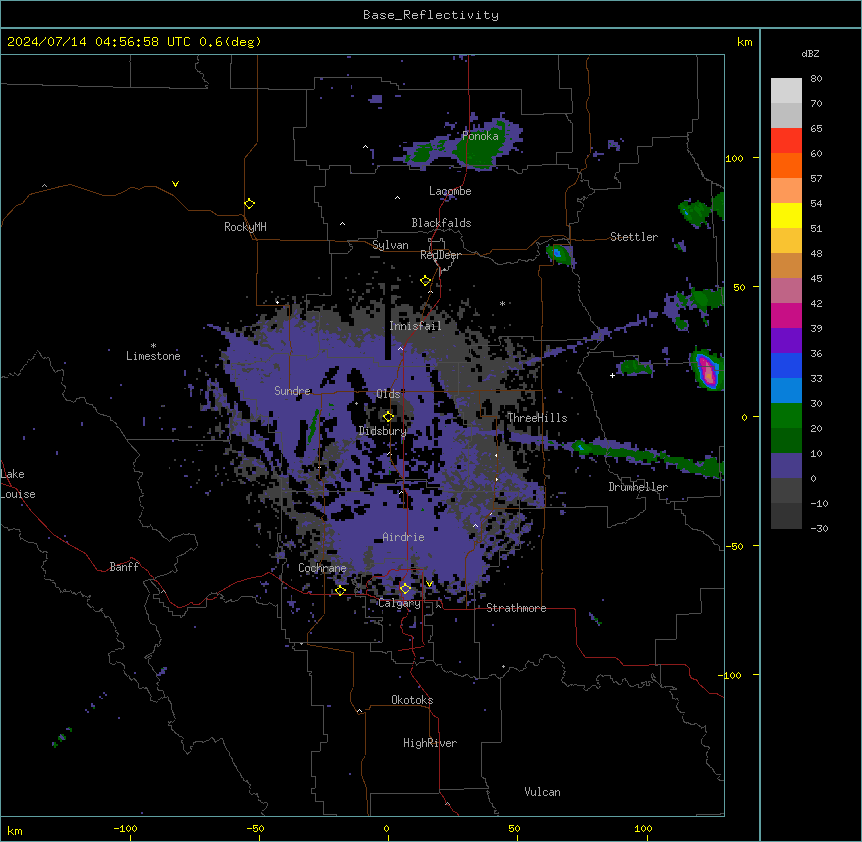The width and height of the screenshot is (862, 842).
Task: Select the Olds label
Action: tap(388, 394)
